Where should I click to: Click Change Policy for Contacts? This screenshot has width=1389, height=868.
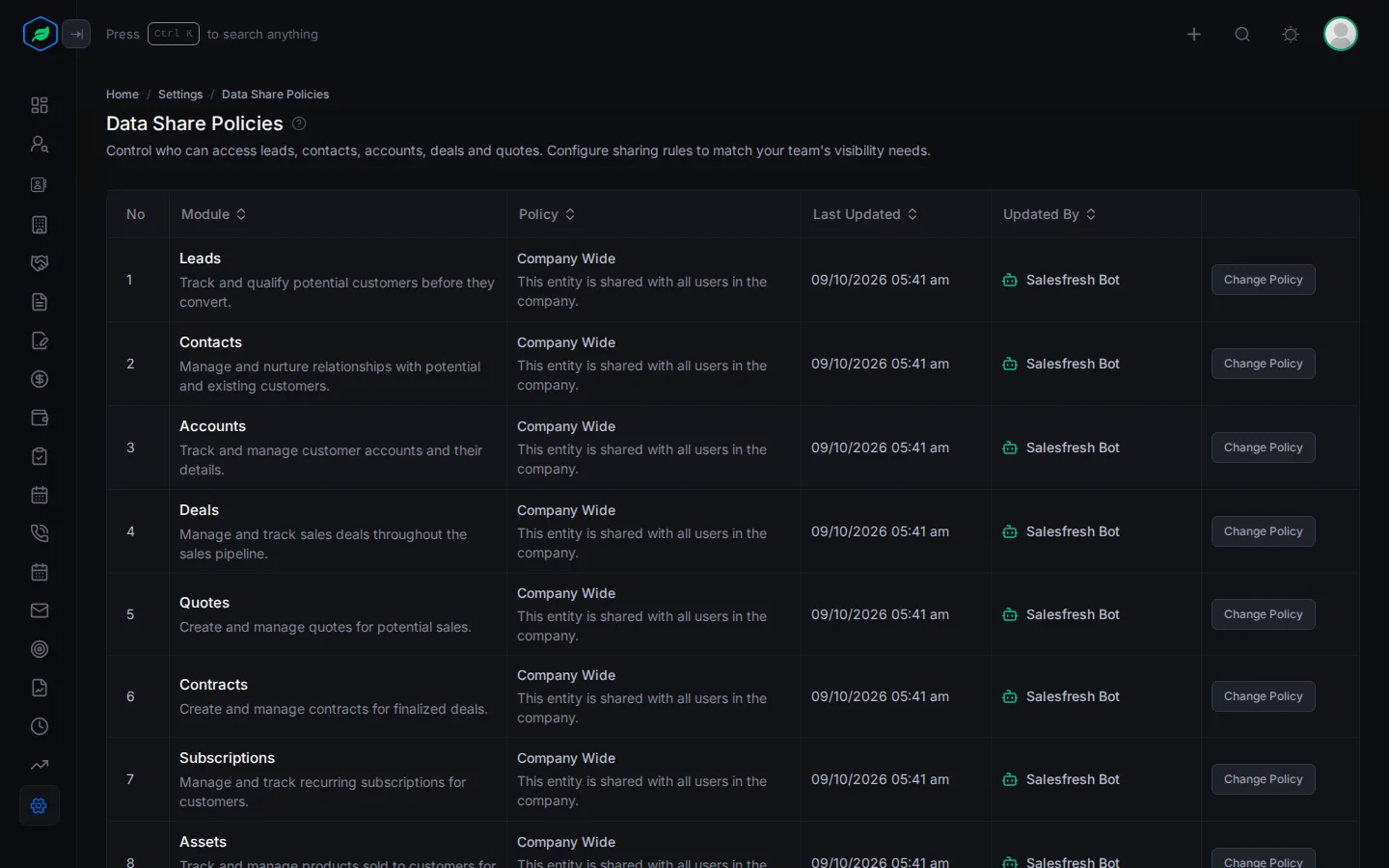pos(1264,364)
